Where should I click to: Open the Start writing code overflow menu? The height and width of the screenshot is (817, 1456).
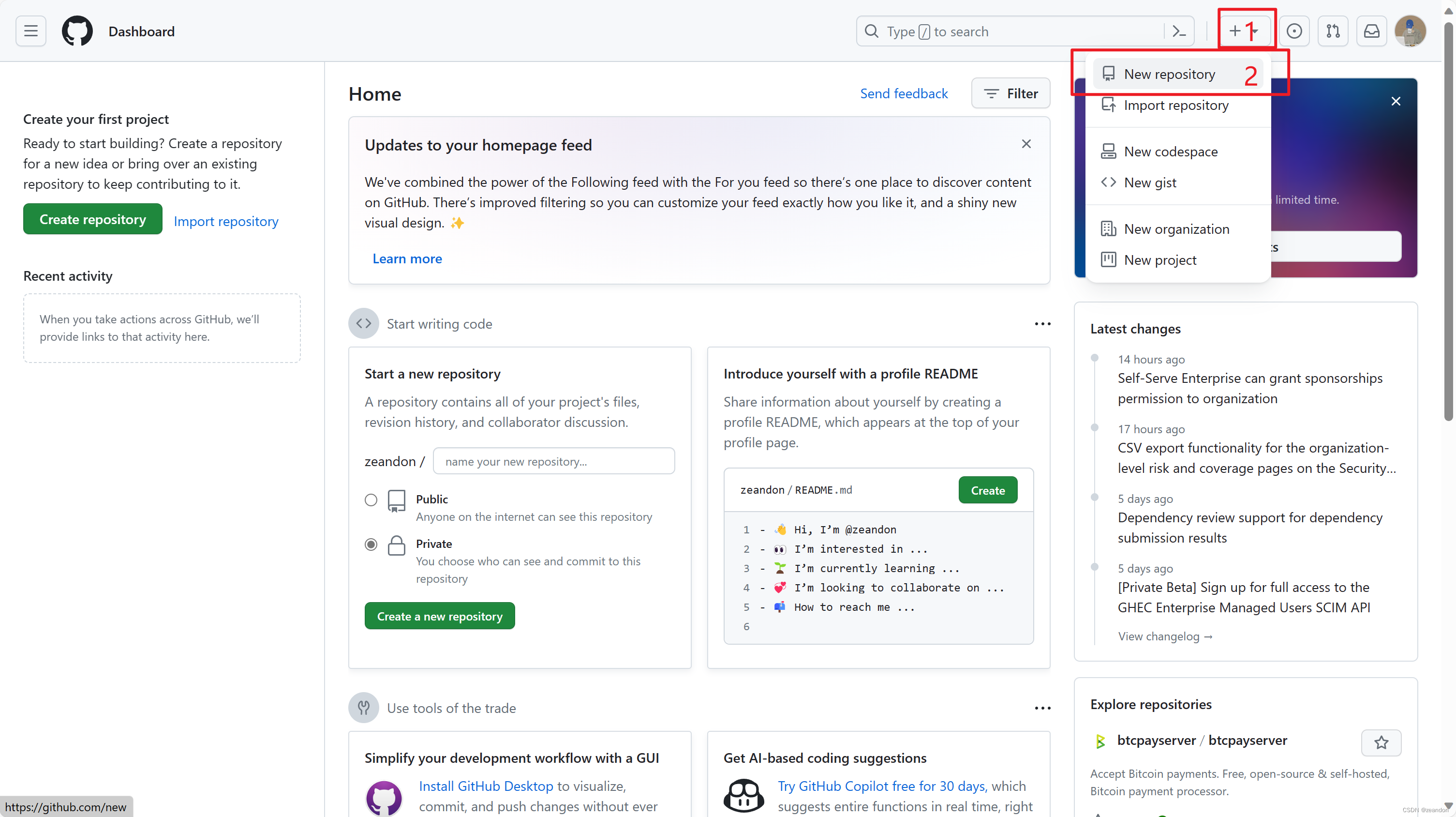pyautogui.click(x=1042, y=323)
